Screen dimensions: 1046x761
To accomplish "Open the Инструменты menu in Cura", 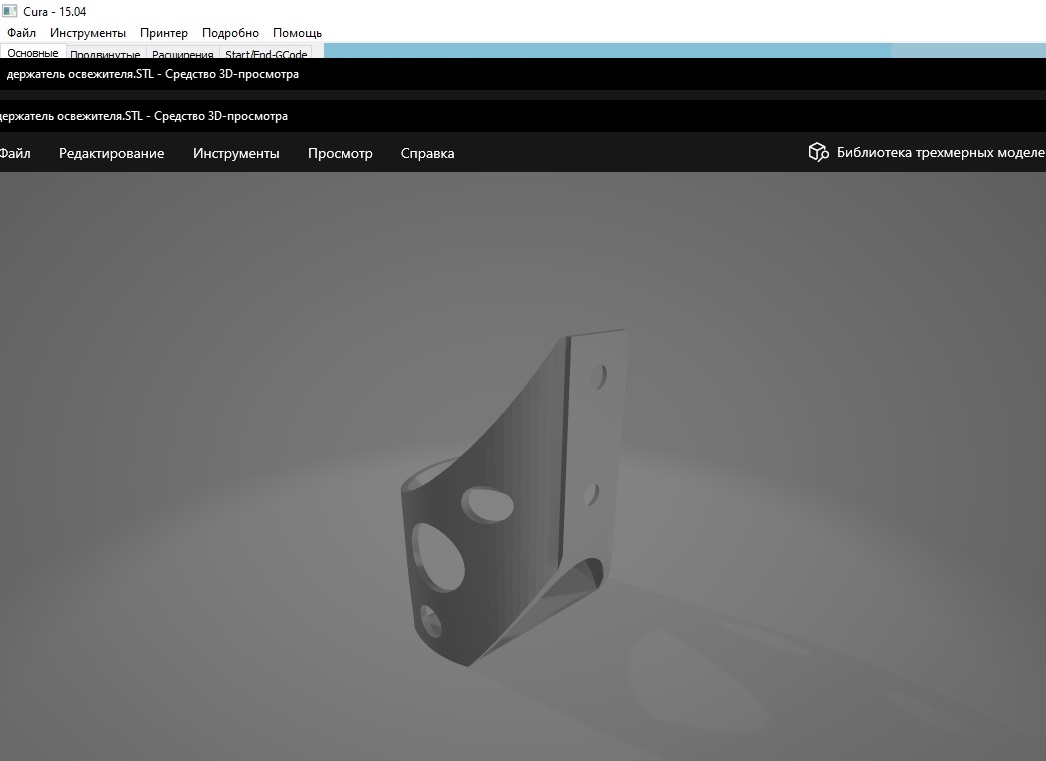I will (87, 33).
